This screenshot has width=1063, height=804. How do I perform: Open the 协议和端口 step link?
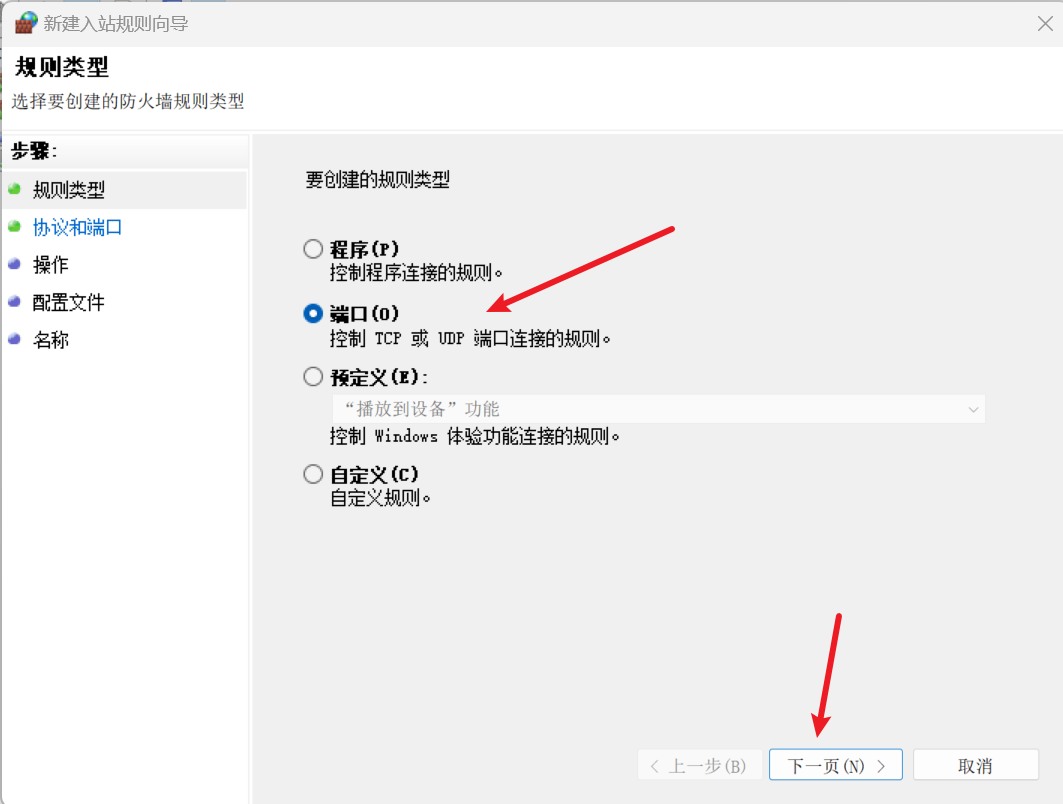(77, 227)
